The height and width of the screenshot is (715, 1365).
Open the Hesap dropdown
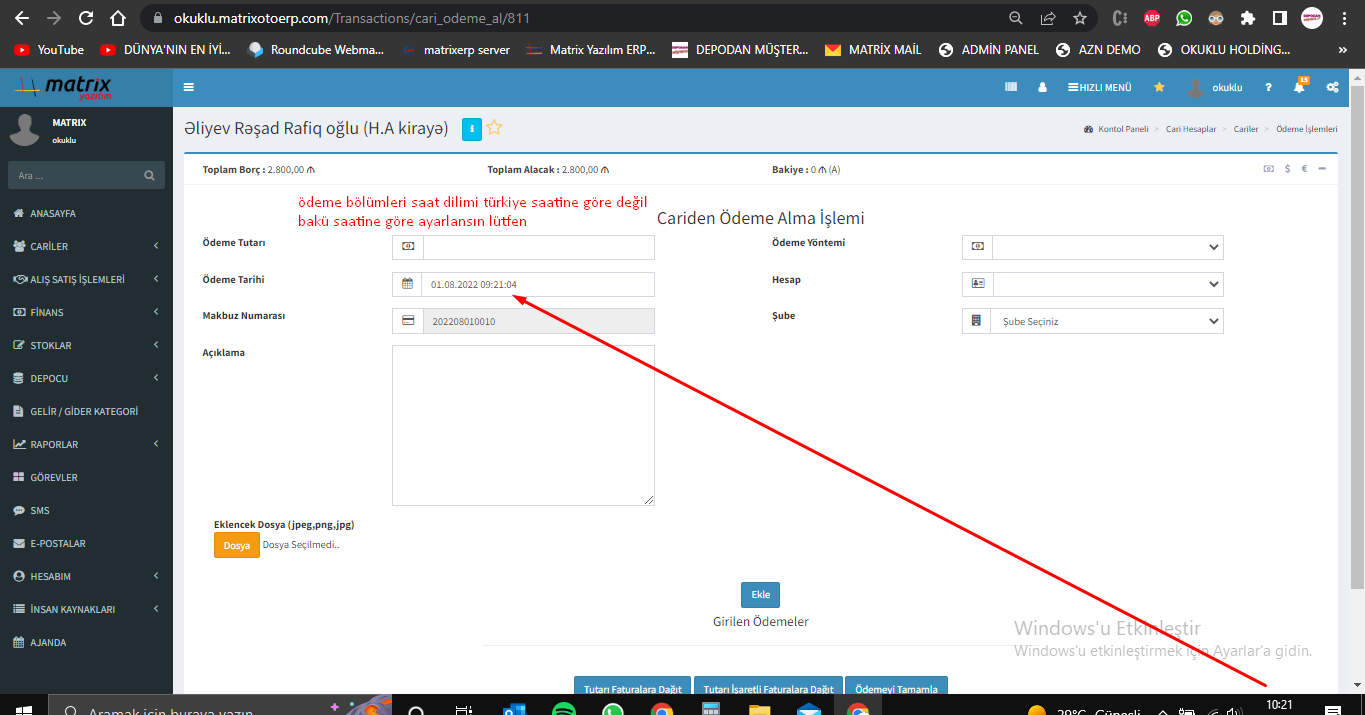point(1107,284)
